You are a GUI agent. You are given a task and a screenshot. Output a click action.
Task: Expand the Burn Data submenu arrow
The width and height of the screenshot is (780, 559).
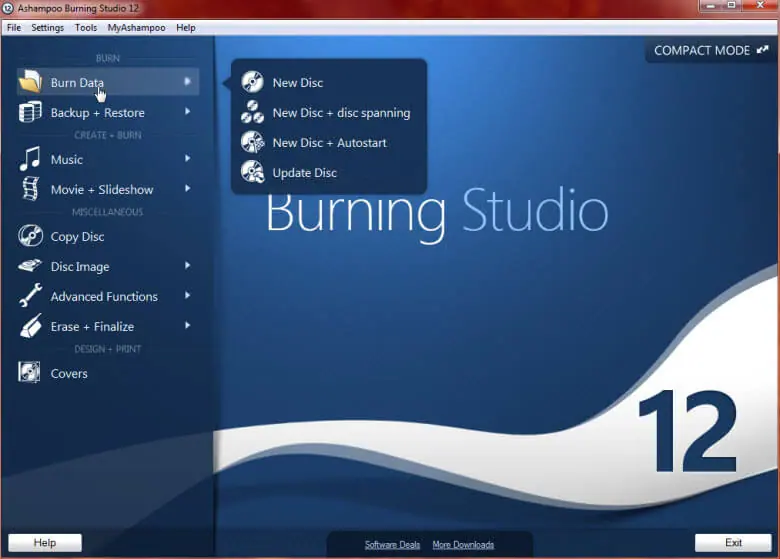[188, 82]
